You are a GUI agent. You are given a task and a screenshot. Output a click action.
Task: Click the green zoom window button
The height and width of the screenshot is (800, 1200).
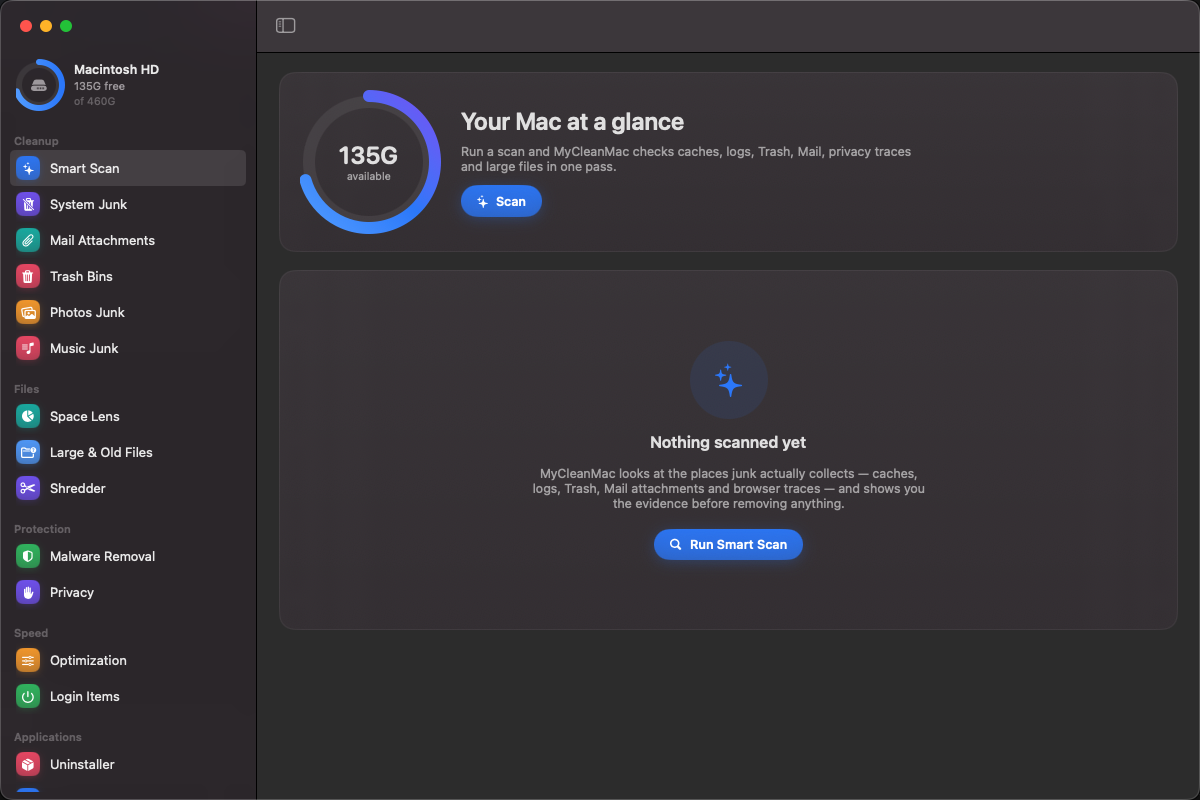[x=66, y=26]
